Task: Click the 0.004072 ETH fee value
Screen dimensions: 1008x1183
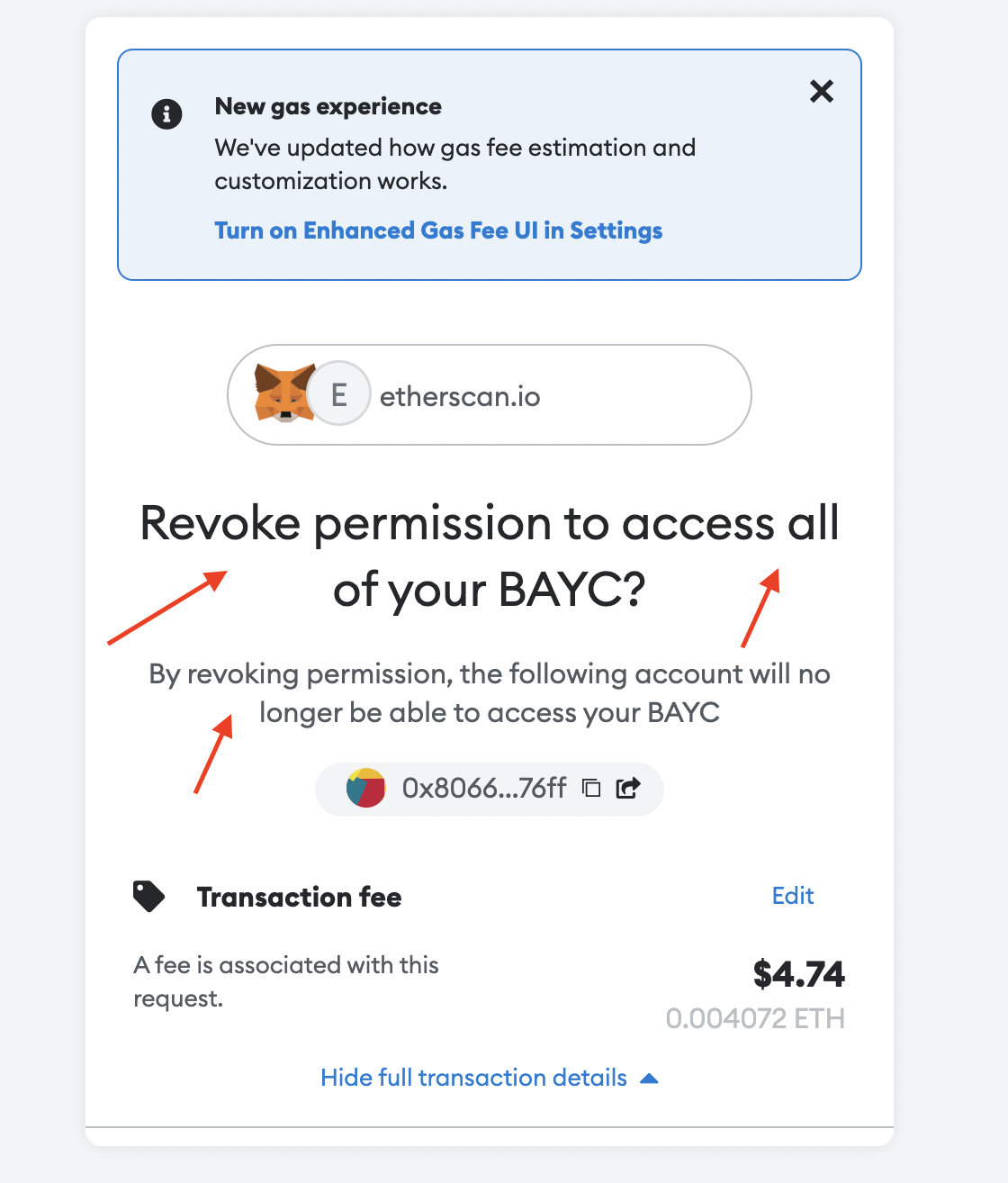Action: (755, 1019)
